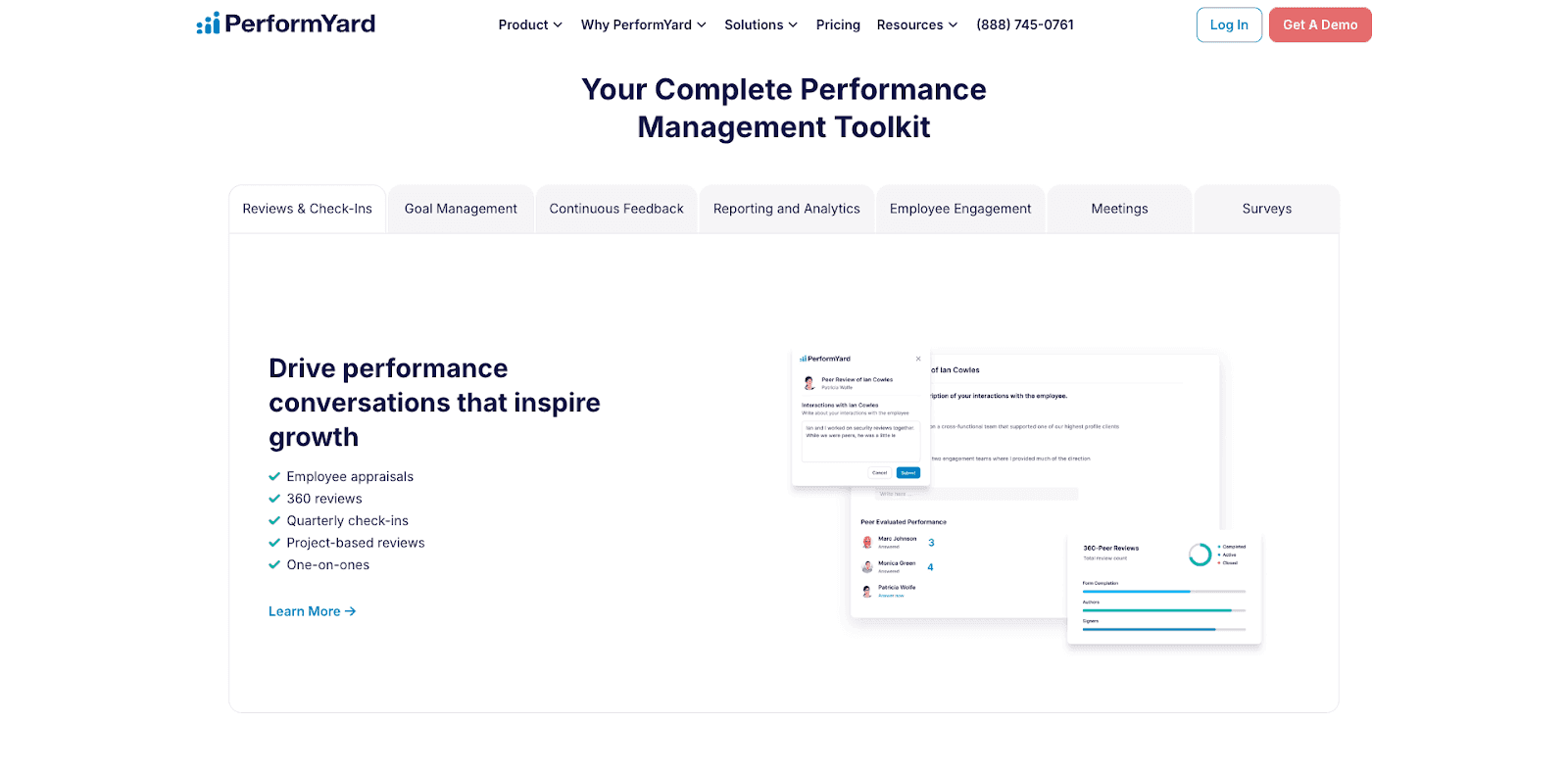Image resolution: width=1568 pixels, height=772 pixels.
Task: Open the Pricing page
Action: 838,24
